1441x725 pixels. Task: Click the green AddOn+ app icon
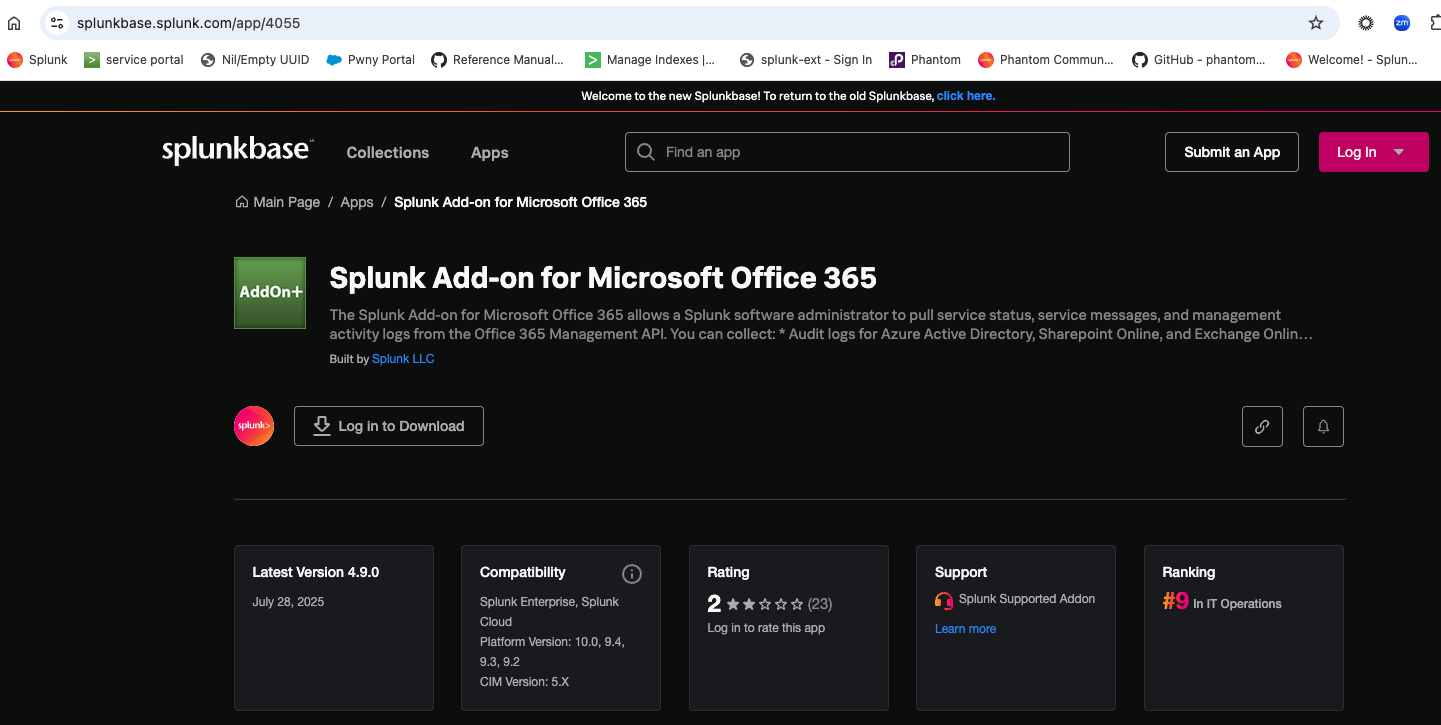pyautogui.click(x=270, y=293)
